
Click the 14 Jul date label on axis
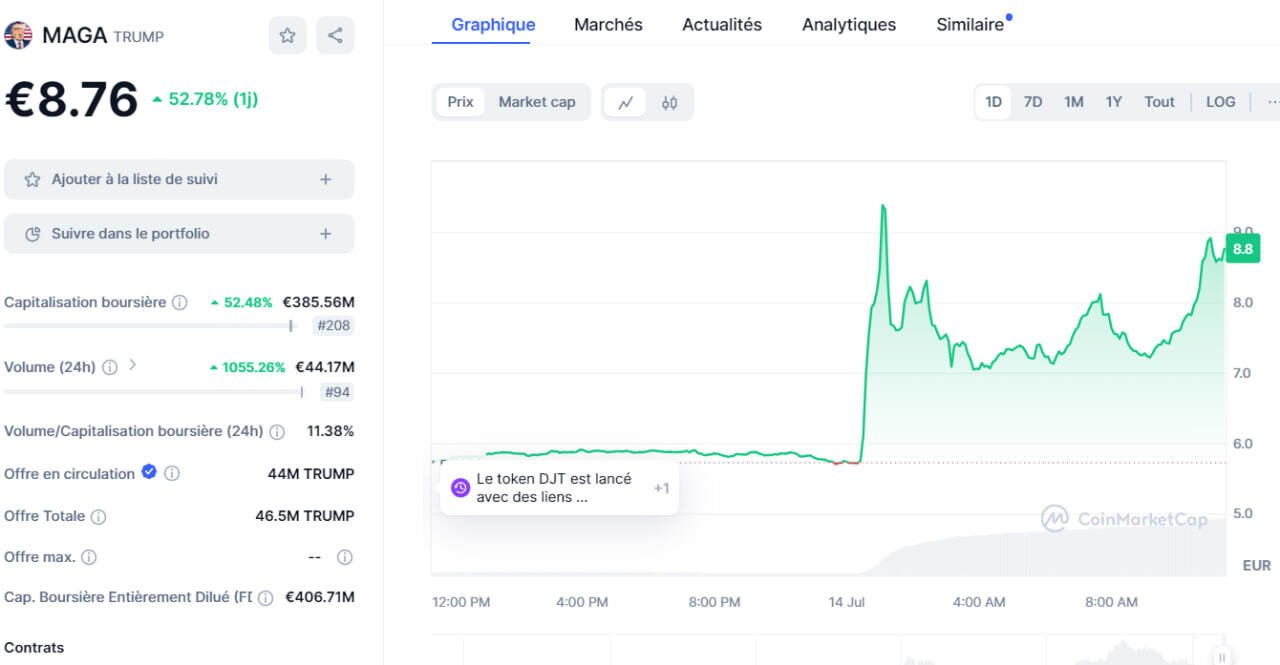click(846, 602)
